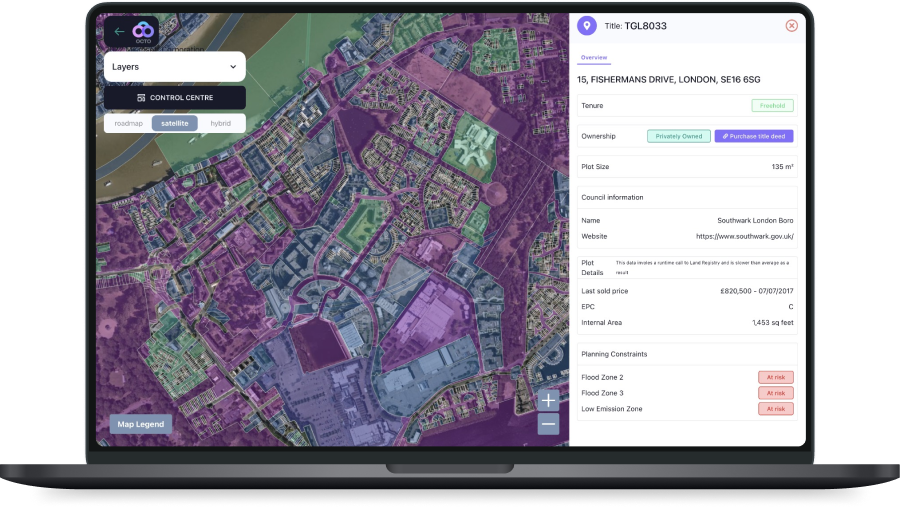The width and height of the screenshot is (900, 508).
Task: Click the Plot Details label
Action: coord(592,267)
